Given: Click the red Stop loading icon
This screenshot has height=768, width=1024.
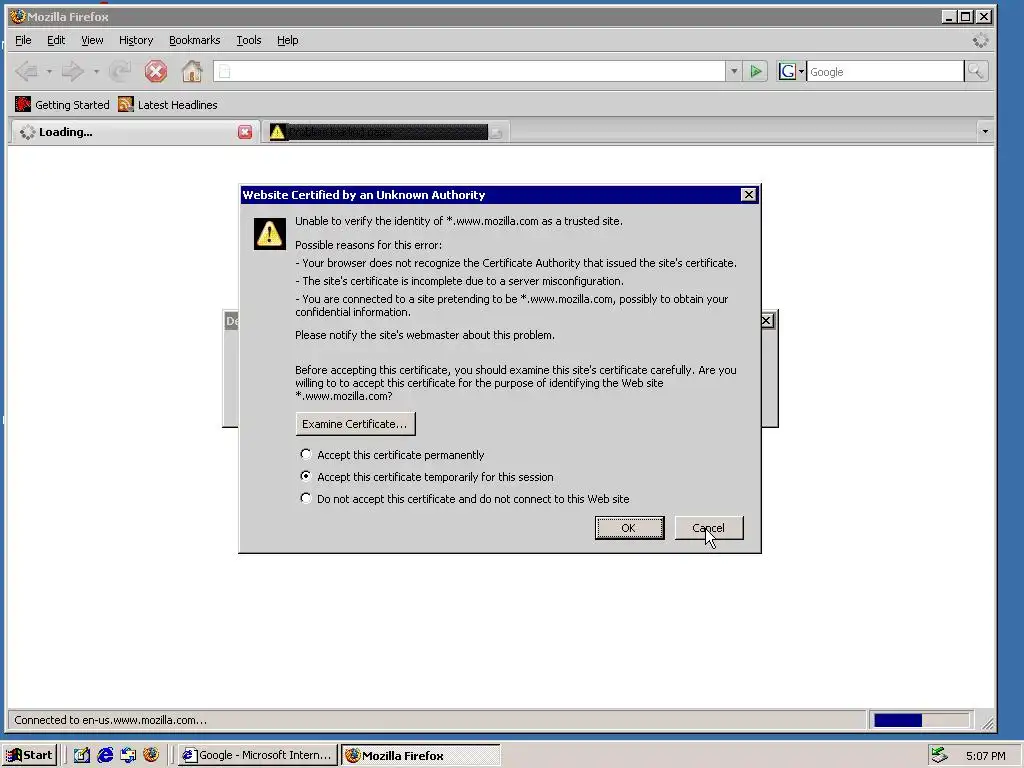Looking at the screenshot, I should (155, 71).
